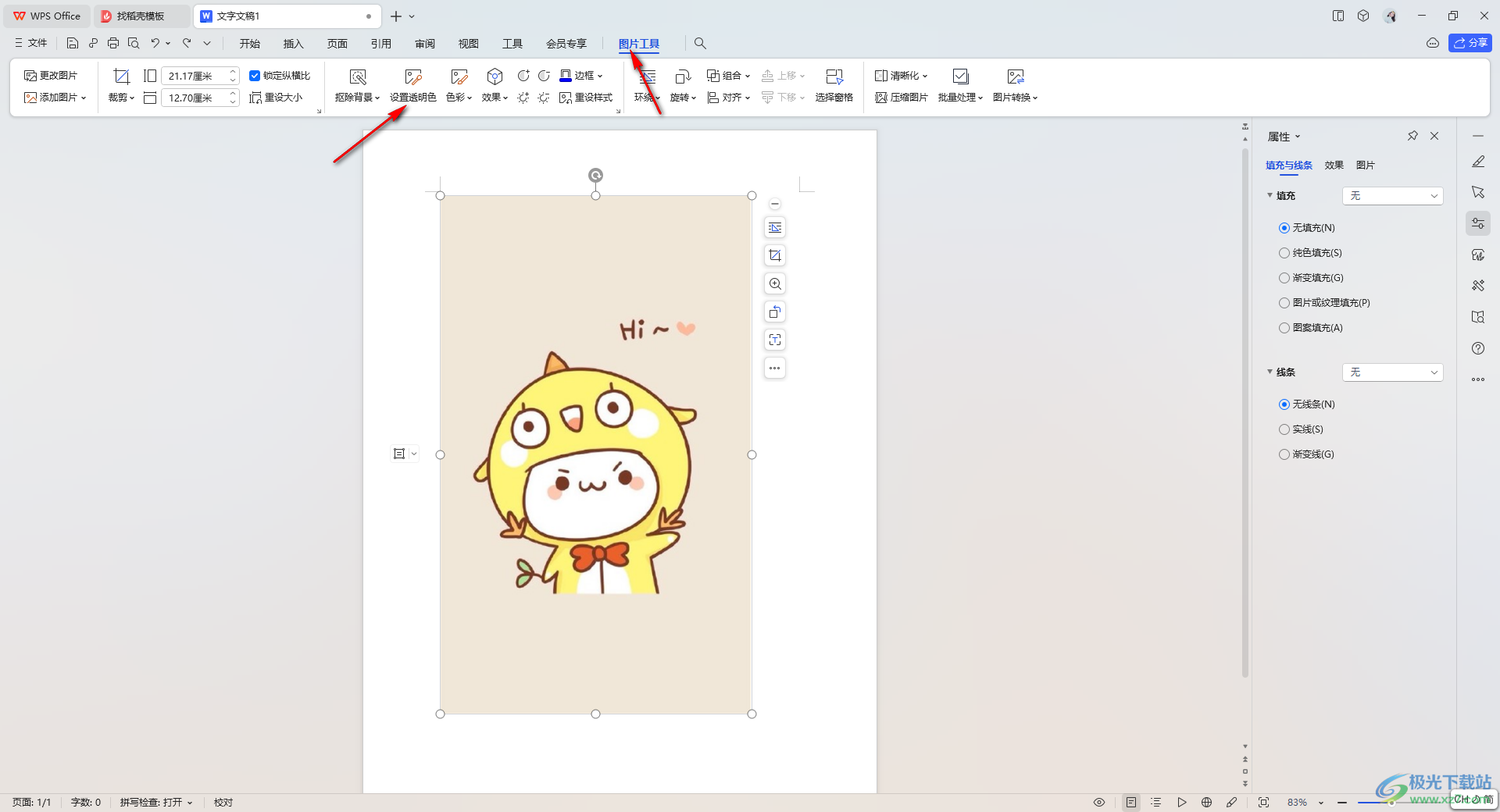Pin the 属性 properties panel
Viewport: 1500px width, 812px height.
1412,136
